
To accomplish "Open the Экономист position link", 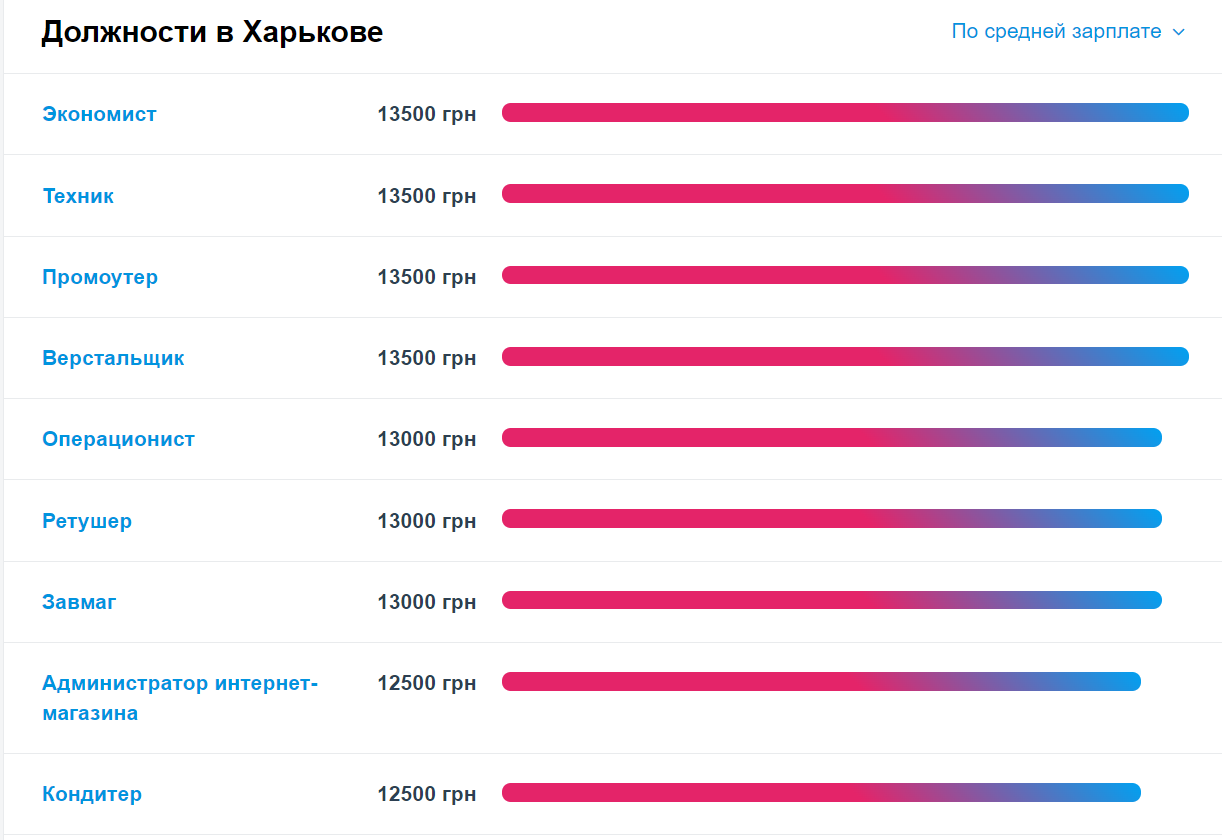I will [99, 114].
